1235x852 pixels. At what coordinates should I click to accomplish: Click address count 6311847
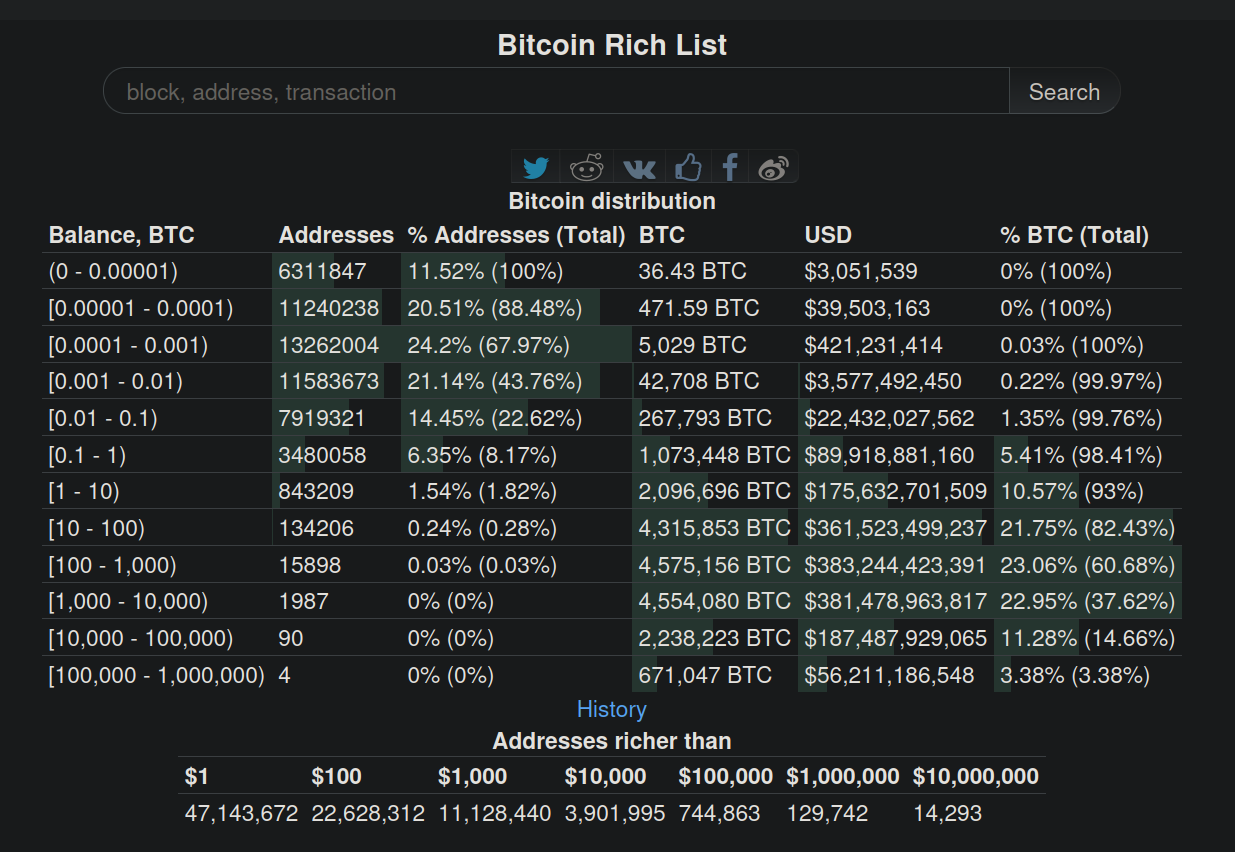pos(322,271)
